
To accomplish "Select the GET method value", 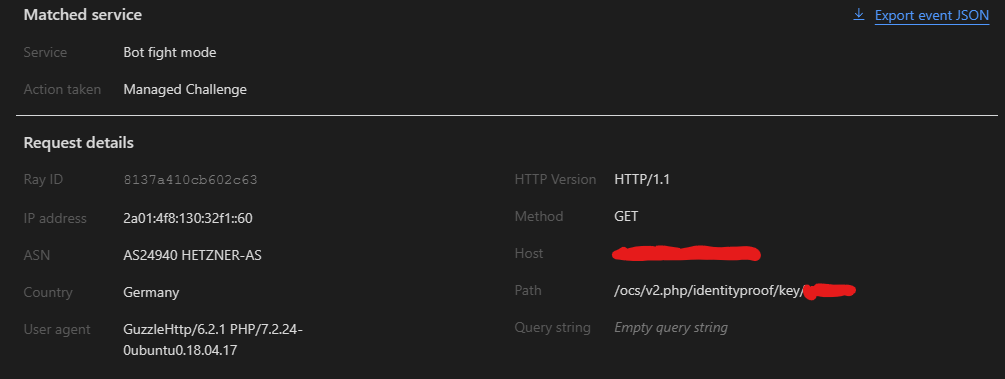I will [626, 217].
